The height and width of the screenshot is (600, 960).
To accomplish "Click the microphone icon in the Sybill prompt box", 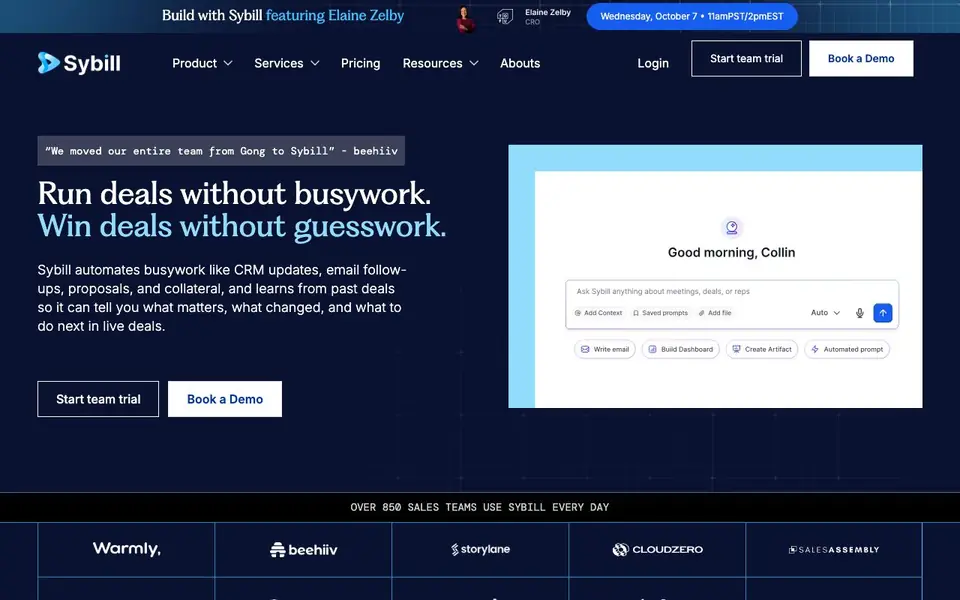I will pos(860,313).
